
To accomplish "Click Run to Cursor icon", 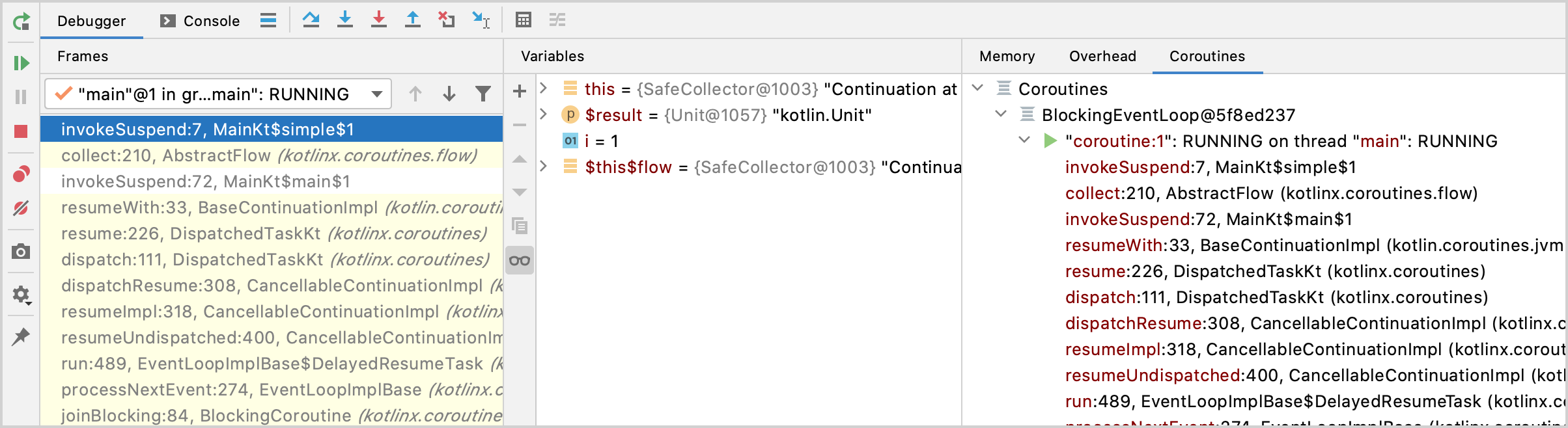I will click(481, 20).
